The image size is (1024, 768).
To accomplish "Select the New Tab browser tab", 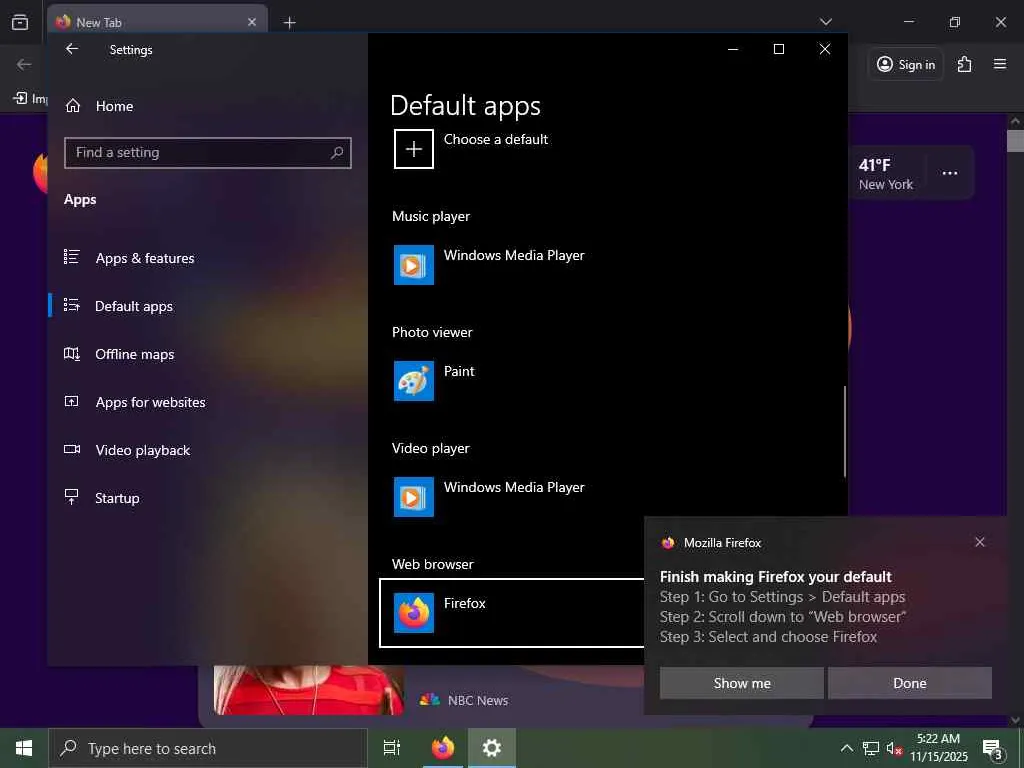I will click(157, 22).
